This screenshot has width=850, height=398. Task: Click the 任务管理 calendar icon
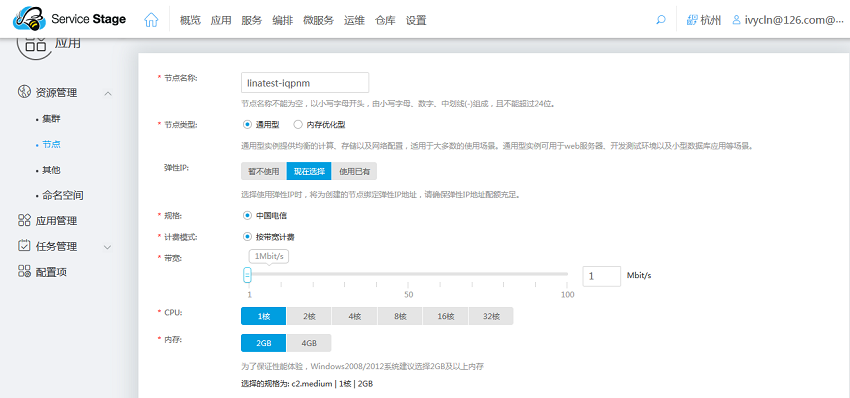point(24,246)
